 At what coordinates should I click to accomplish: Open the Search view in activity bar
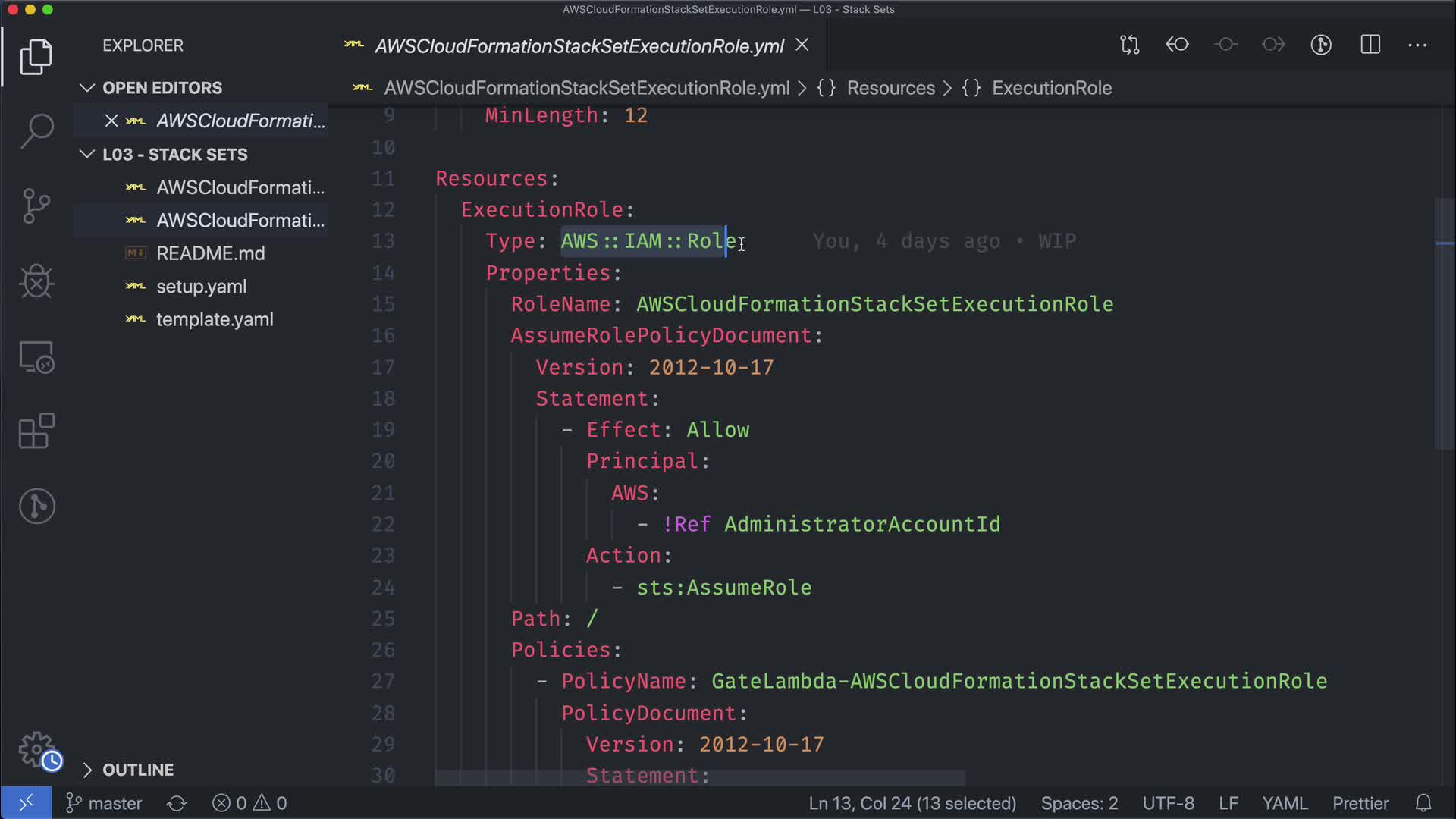tap(36, 130)
